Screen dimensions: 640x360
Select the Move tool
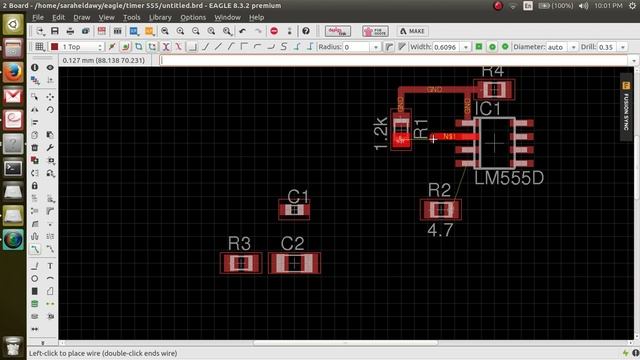(x=50, y=97)
